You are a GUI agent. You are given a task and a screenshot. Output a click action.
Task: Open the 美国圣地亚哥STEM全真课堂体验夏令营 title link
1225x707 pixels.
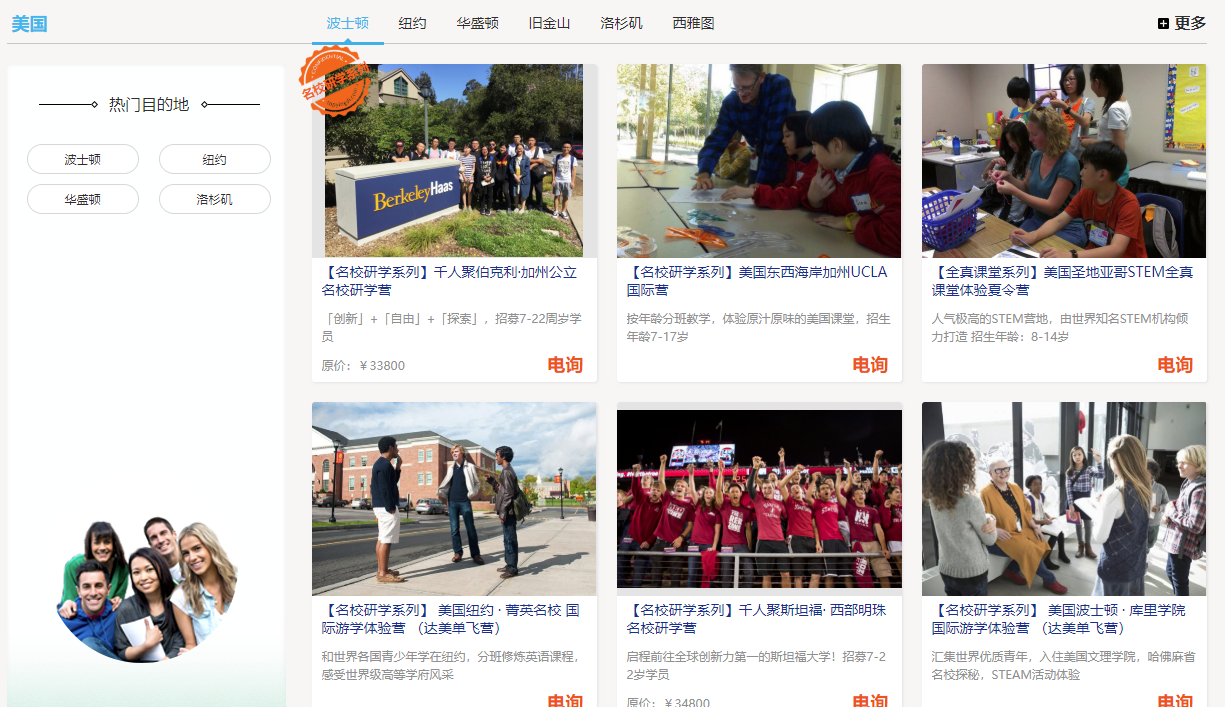point(1062,280)
